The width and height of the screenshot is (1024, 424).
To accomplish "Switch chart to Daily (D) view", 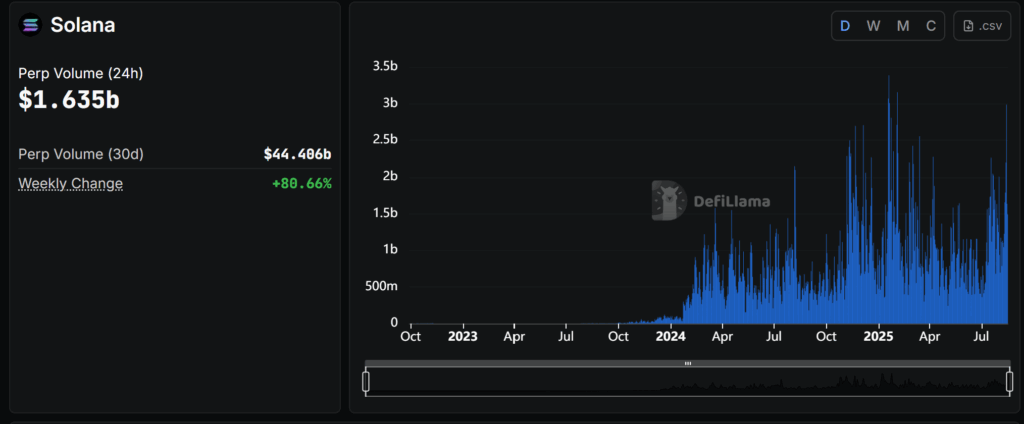I will pos(845,26).
